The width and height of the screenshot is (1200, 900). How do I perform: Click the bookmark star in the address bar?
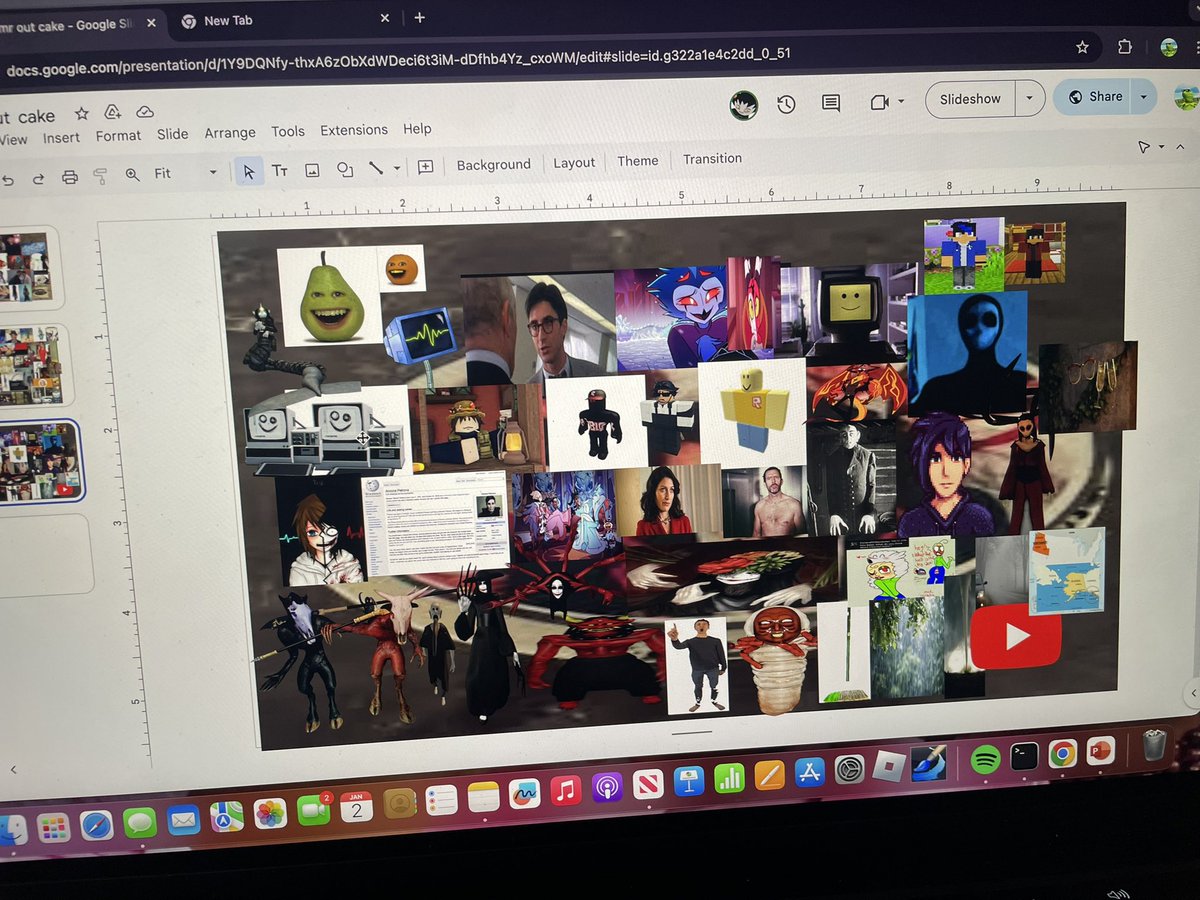(x=1082, y=47)
